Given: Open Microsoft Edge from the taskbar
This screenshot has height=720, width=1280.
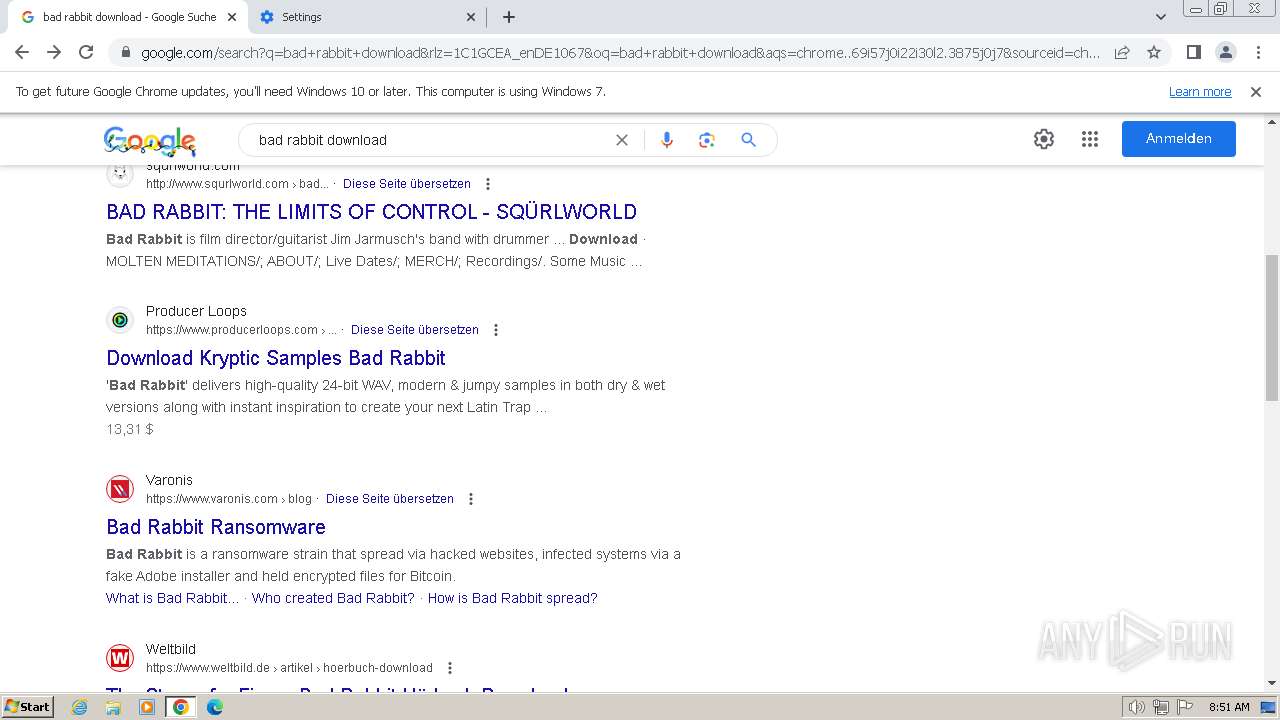Looking at the screenshot, I should [x=215, y=707].
